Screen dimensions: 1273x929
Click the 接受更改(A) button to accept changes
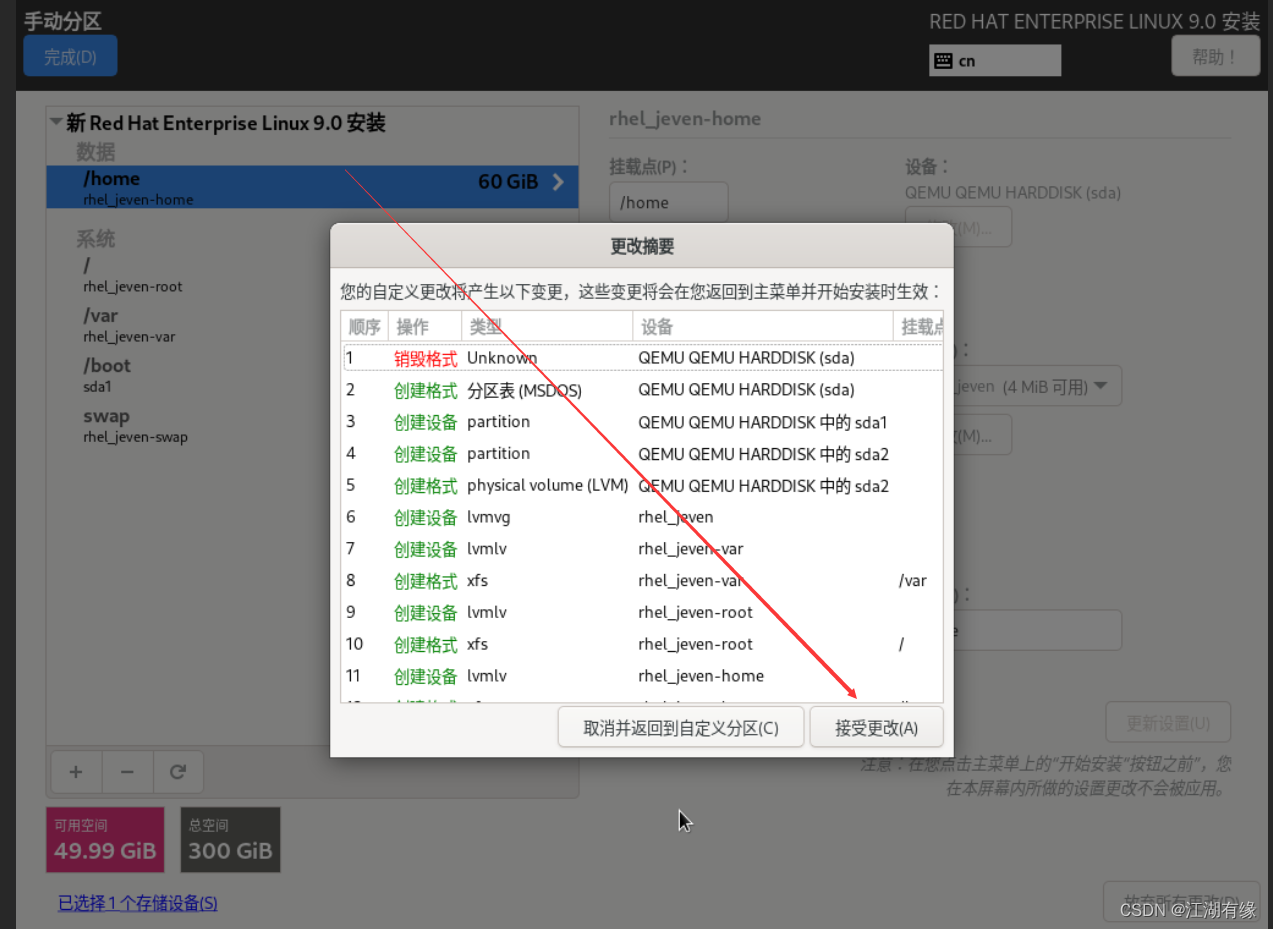(x=876, y=727)
